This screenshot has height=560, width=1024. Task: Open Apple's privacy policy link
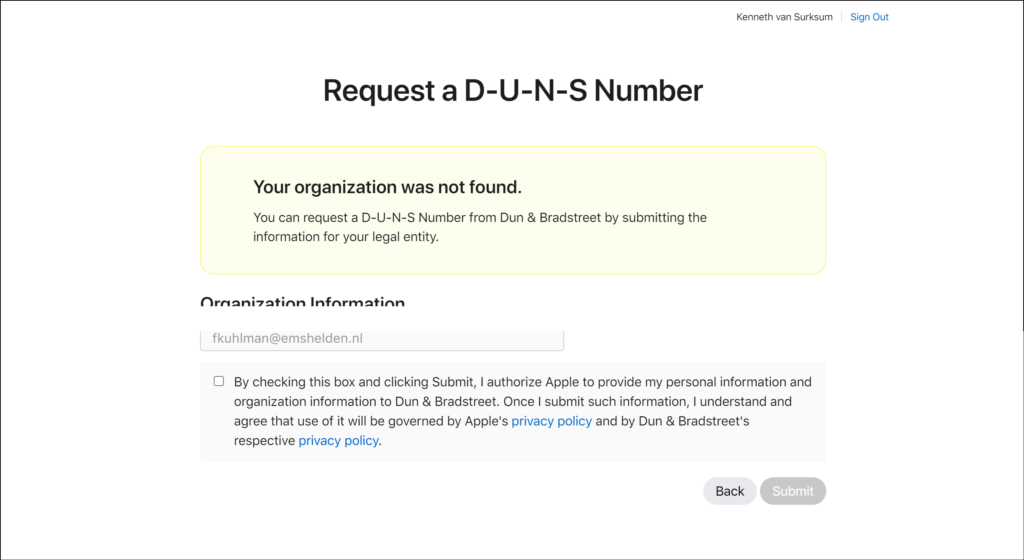pyautogui.click(x=551, y=421)
